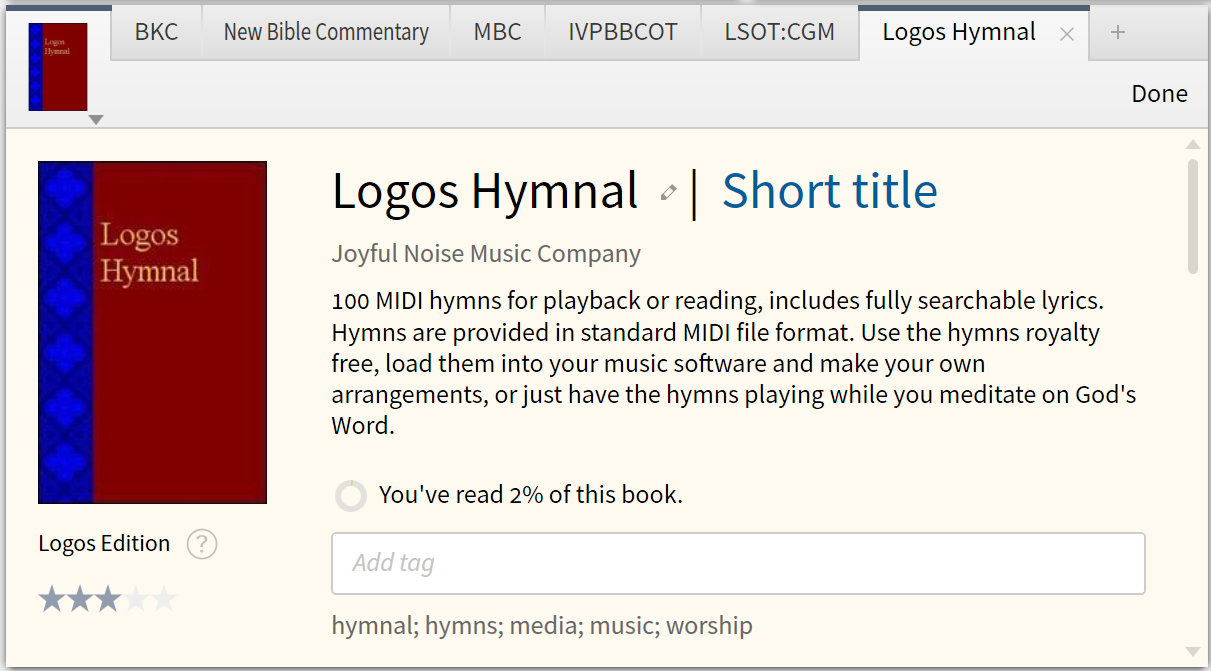The width and height of the screenshot is (1211, 671).
Task: Open the New Bible Commentary tab
Action: (326, 32)
